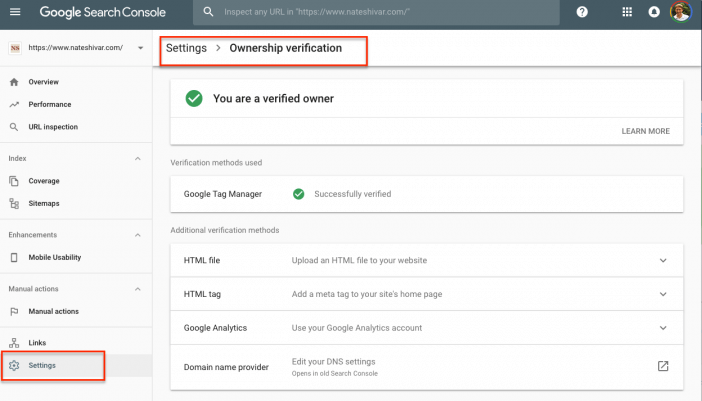The image size is (702, 401).
Task: Open Coverage report
Action: tap(44, 181)
